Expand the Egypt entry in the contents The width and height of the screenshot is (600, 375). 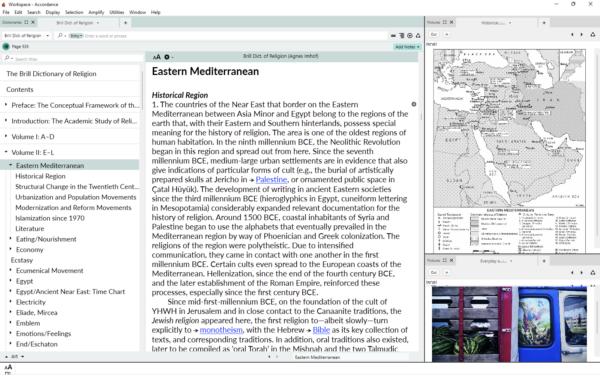click(10, 281)
